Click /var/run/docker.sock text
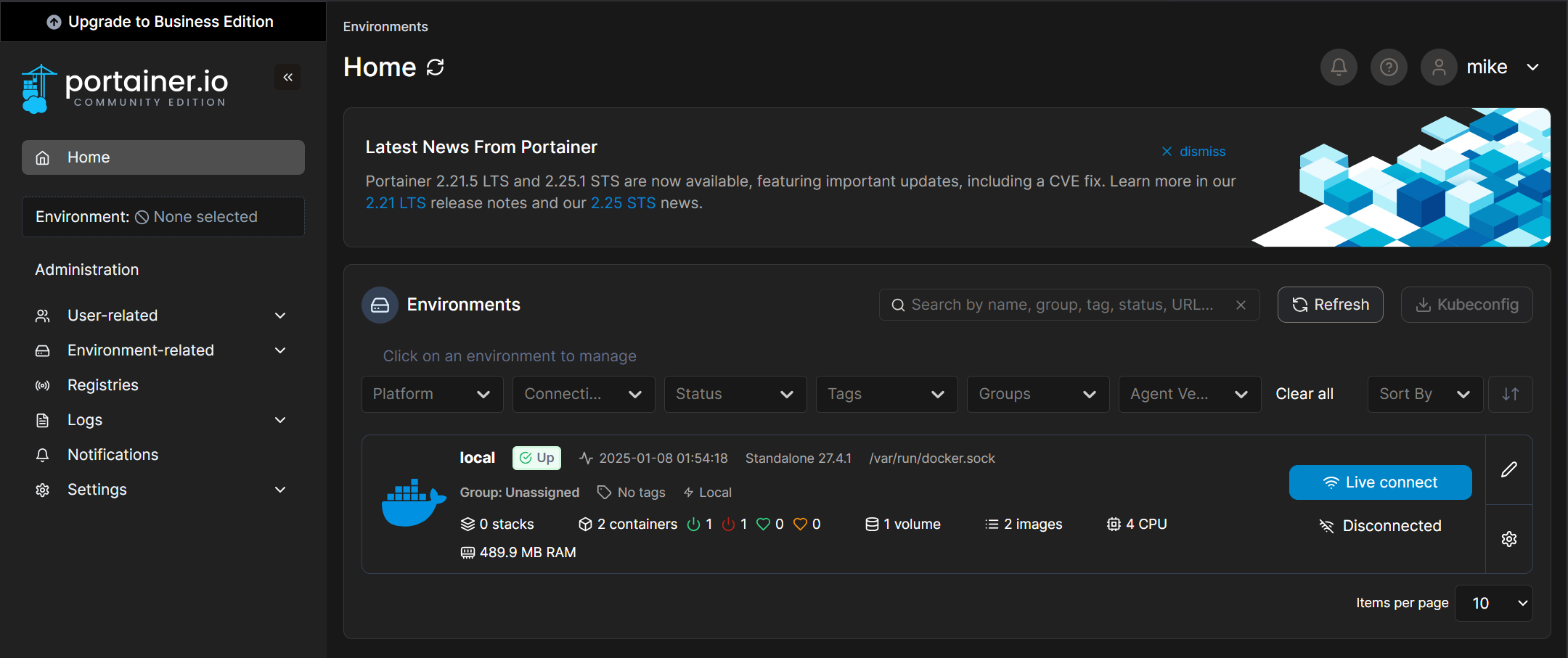Viewport: 1568px width, 658px height. 932,458
